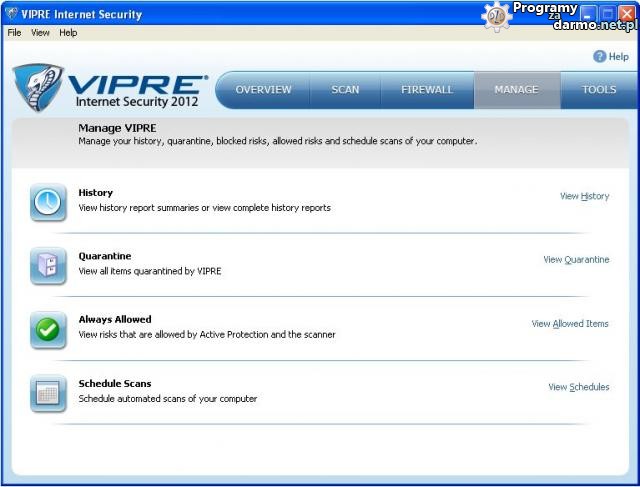Open the Help menu in menu bar
640x487 pixels.
click(68, 33)
